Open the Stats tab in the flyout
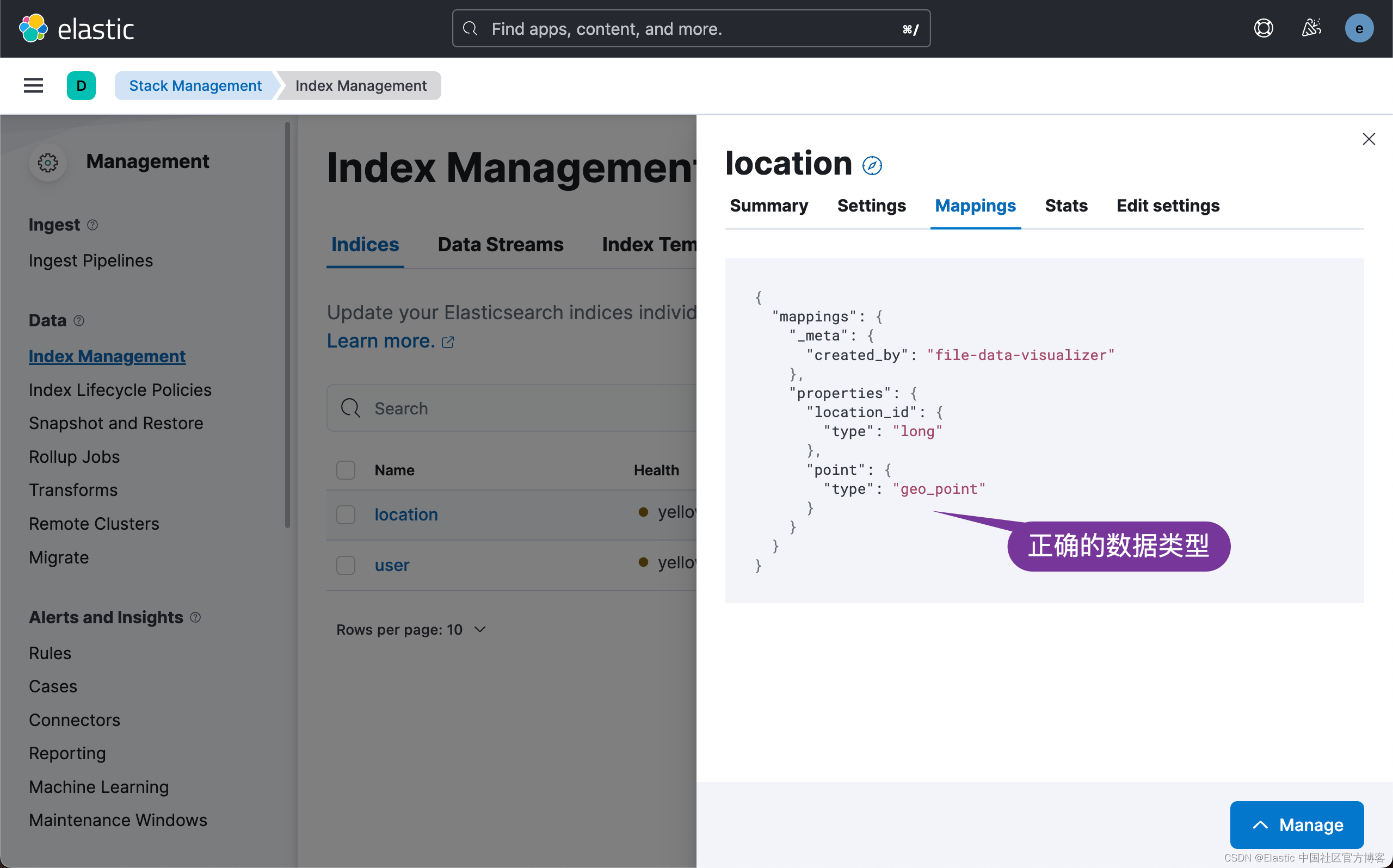Screen dimensions: 1393x868 pyautogui.click(x=1066, y=206)
